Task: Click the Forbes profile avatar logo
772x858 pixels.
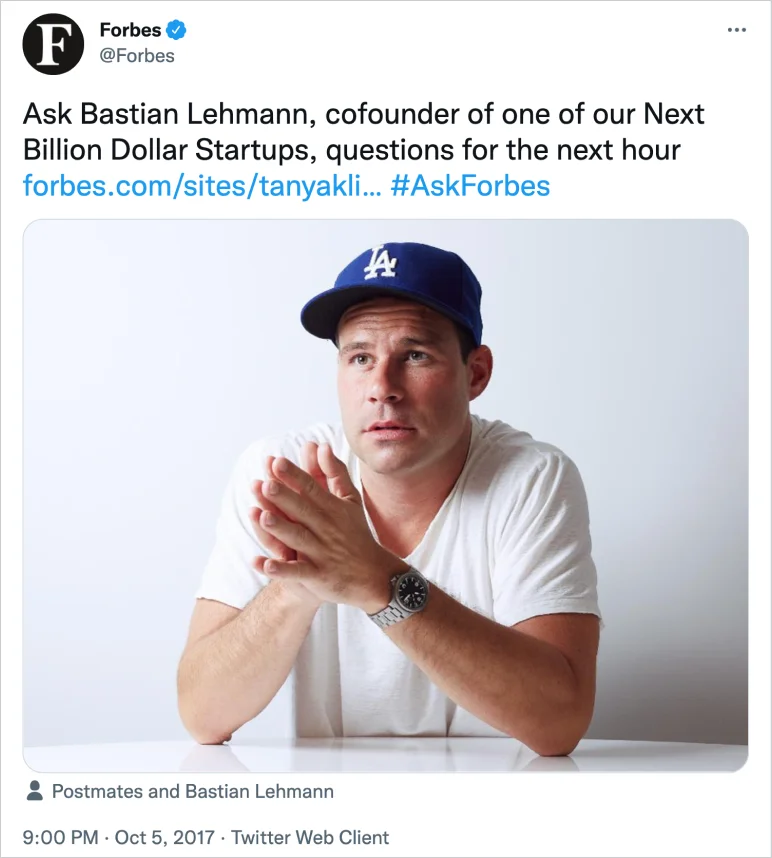Action: (53, 44)
